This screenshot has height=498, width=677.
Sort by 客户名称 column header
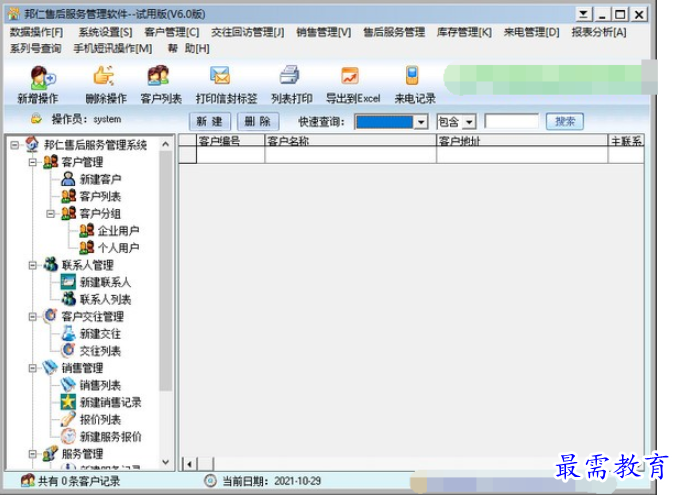coord(350,140)
